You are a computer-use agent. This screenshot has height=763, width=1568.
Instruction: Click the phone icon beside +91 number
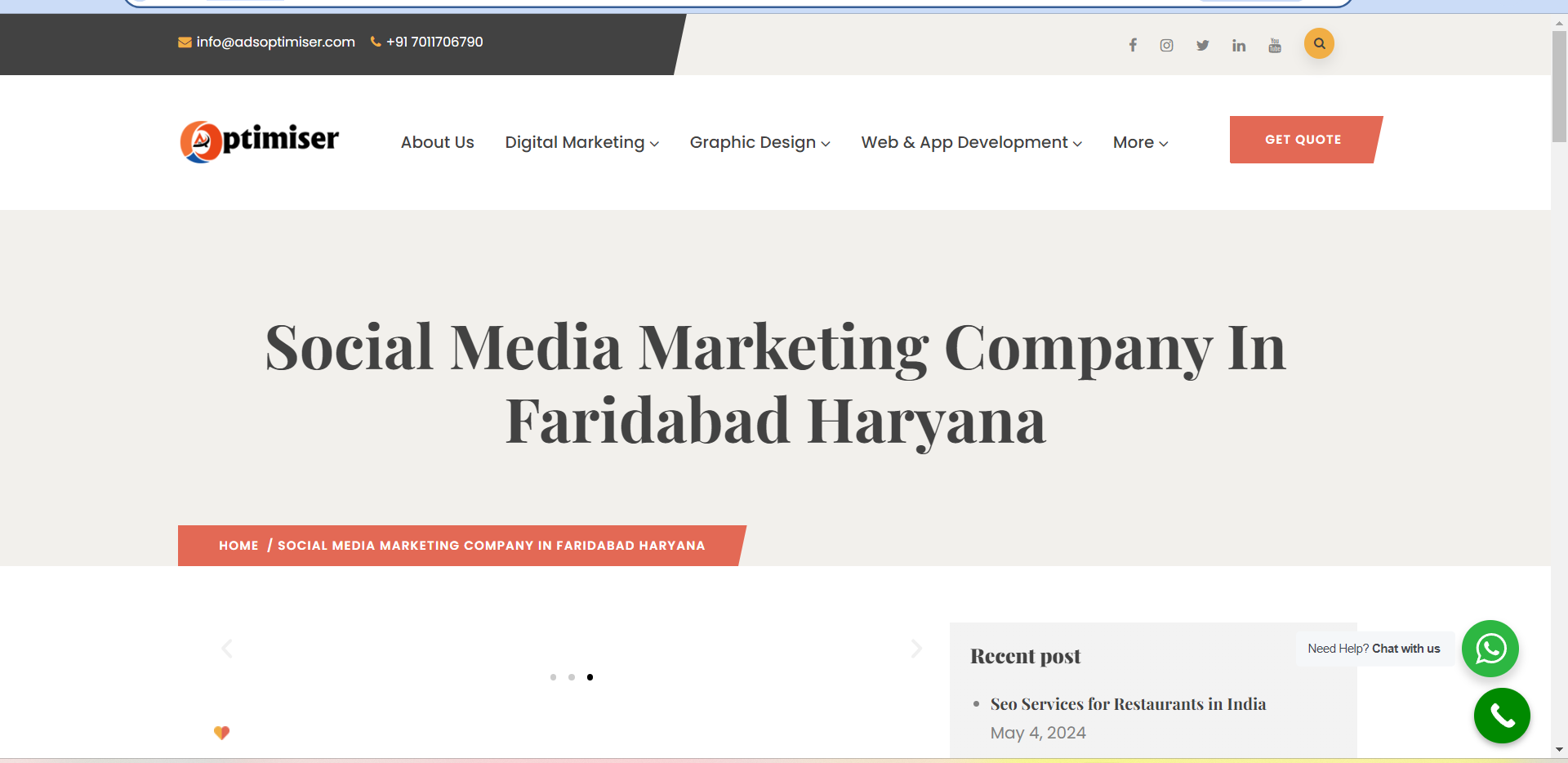376,42
